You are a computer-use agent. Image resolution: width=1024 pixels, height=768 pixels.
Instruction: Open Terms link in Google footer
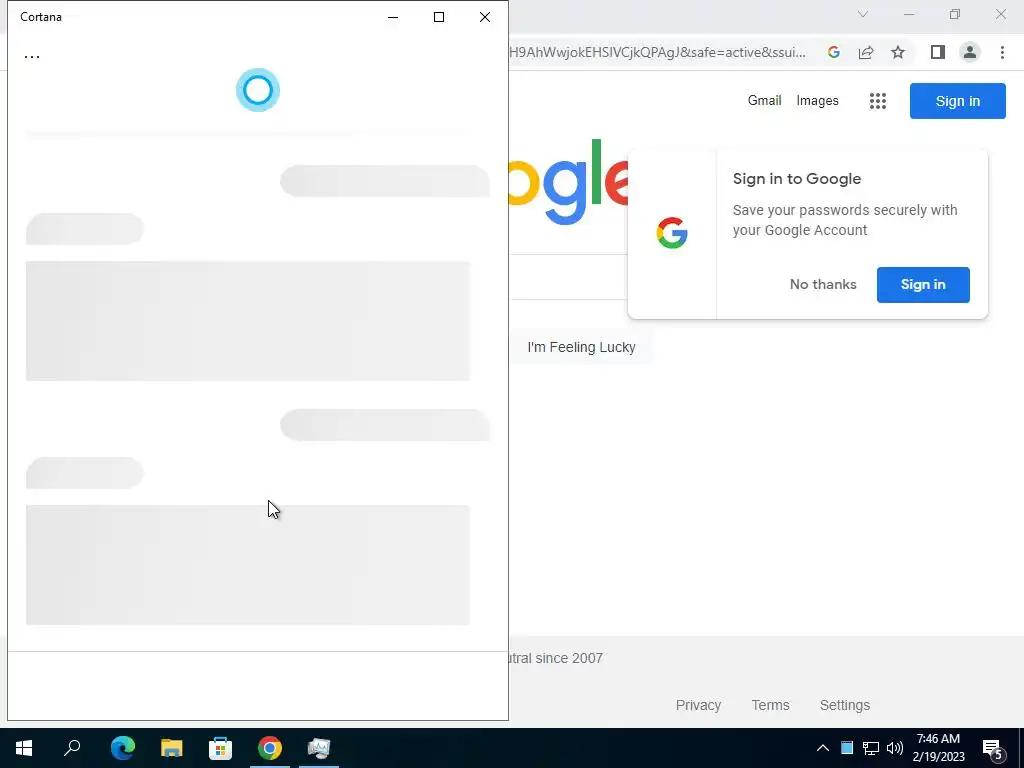770,705
